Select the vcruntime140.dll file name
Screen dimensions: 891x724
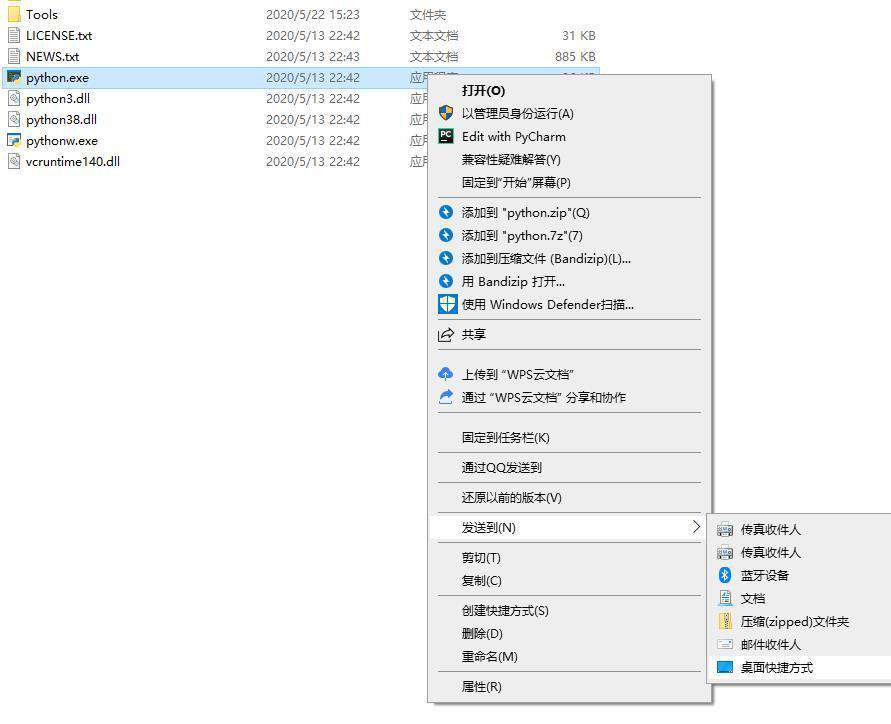pos(73,161)
